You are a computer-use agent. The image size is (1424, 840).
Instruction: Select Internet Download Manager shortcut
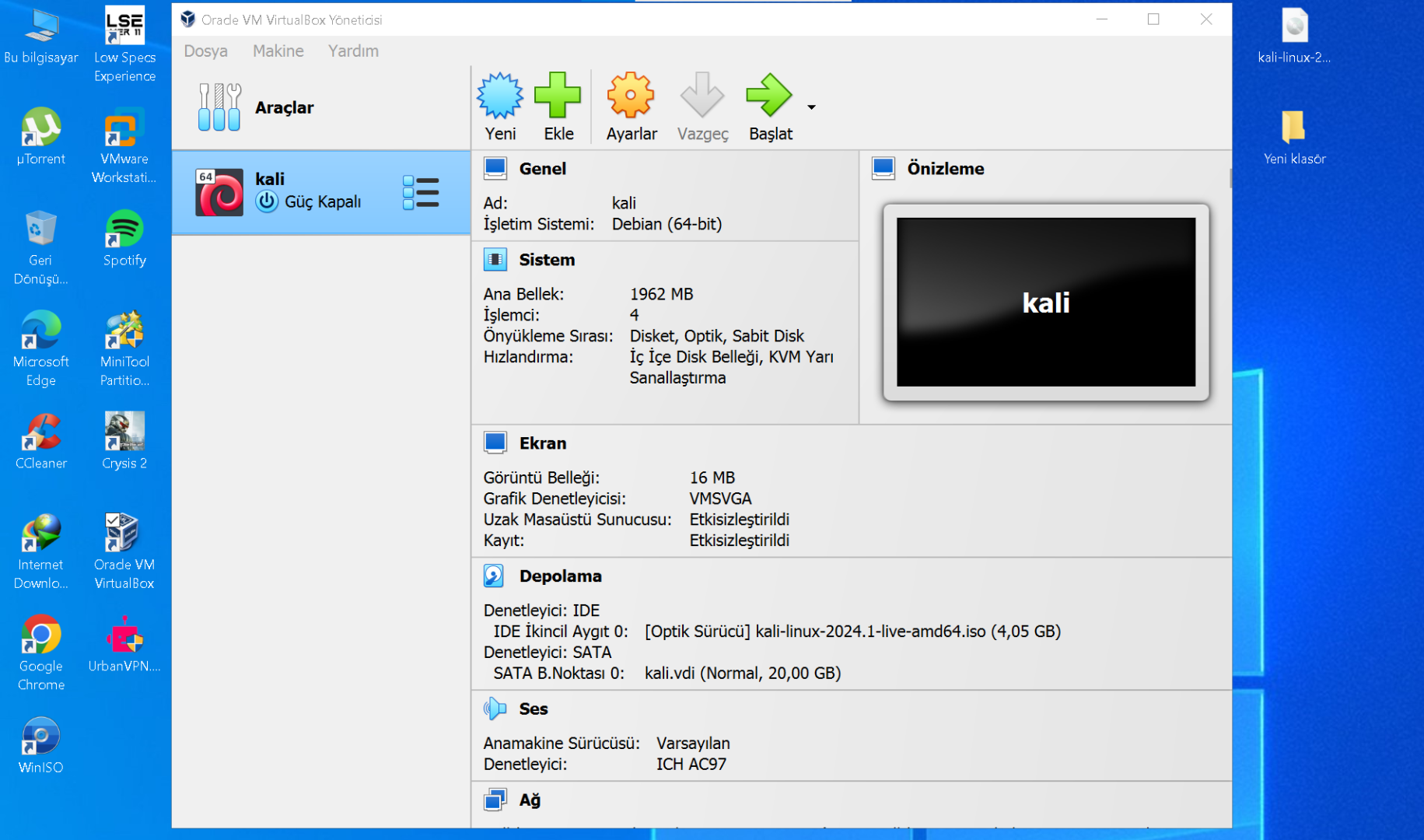41,551
